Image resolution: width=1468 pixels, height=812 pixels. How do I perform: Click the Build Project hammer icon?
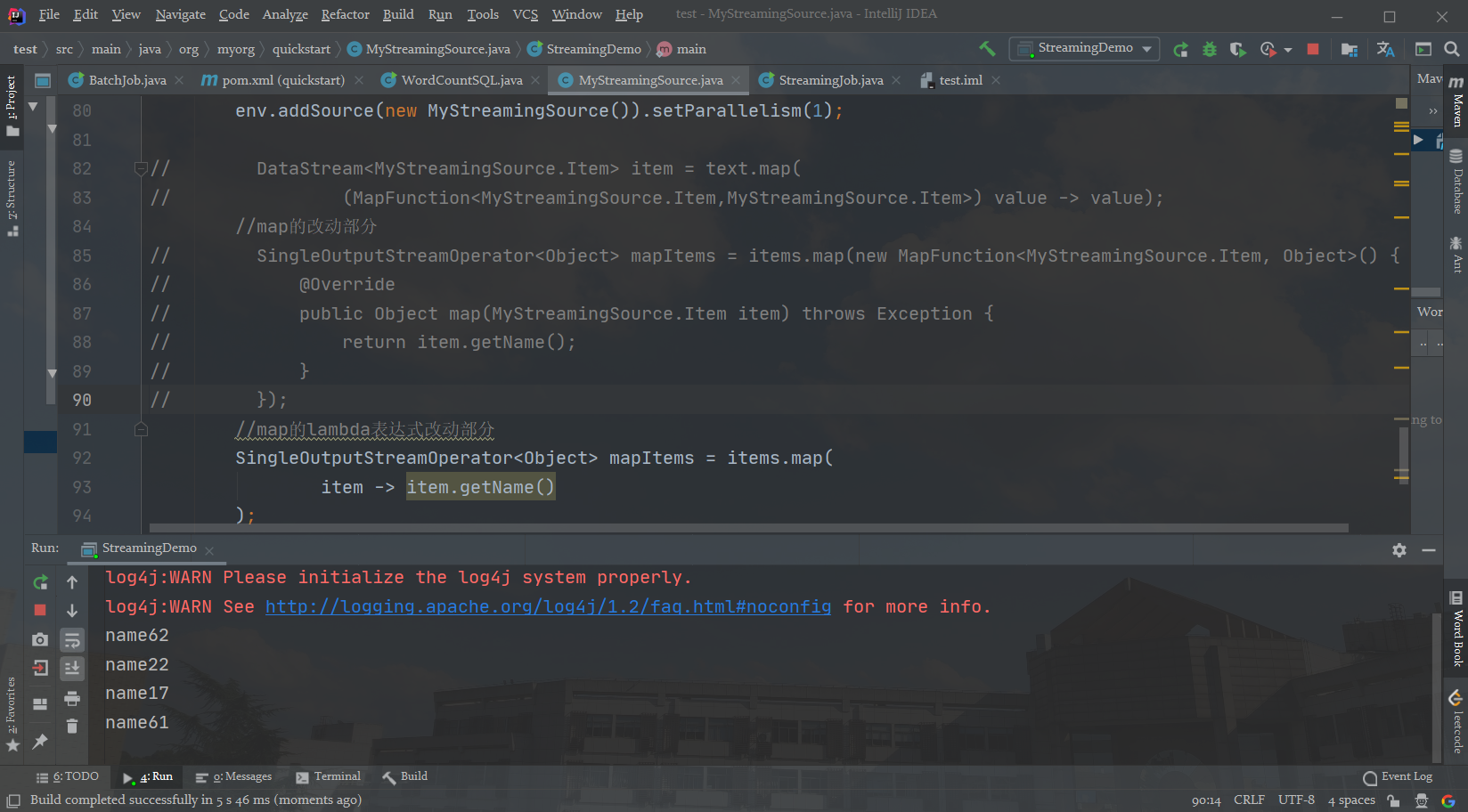tap(986, 49)
